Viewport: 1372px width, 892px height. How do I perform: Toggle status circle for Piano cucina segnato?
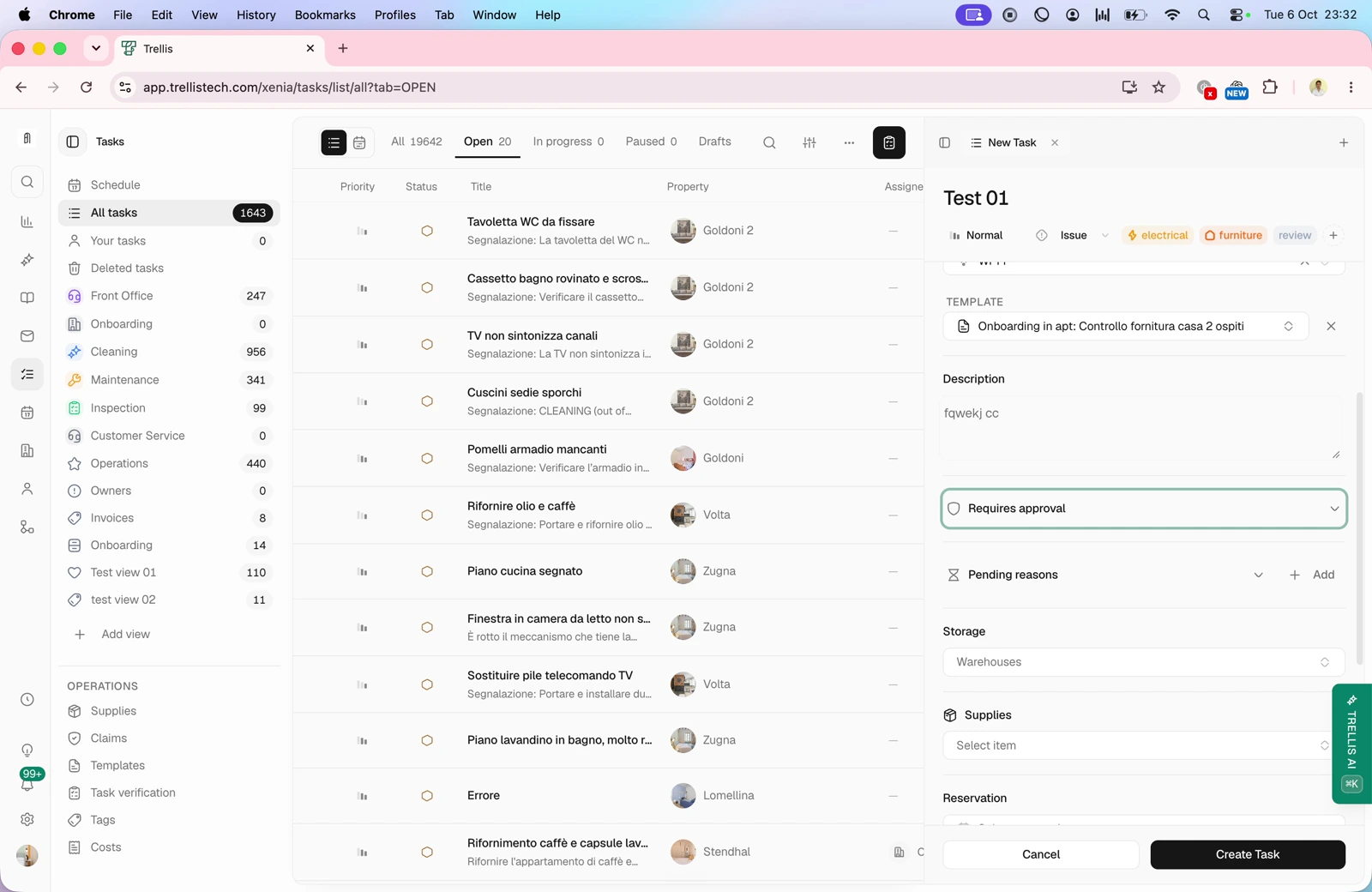pos(427,571)
